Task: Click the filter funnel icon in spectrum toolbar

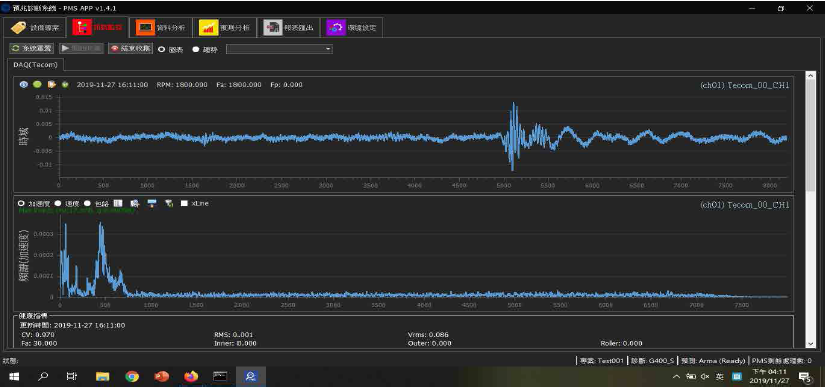Action: (169, 203)
